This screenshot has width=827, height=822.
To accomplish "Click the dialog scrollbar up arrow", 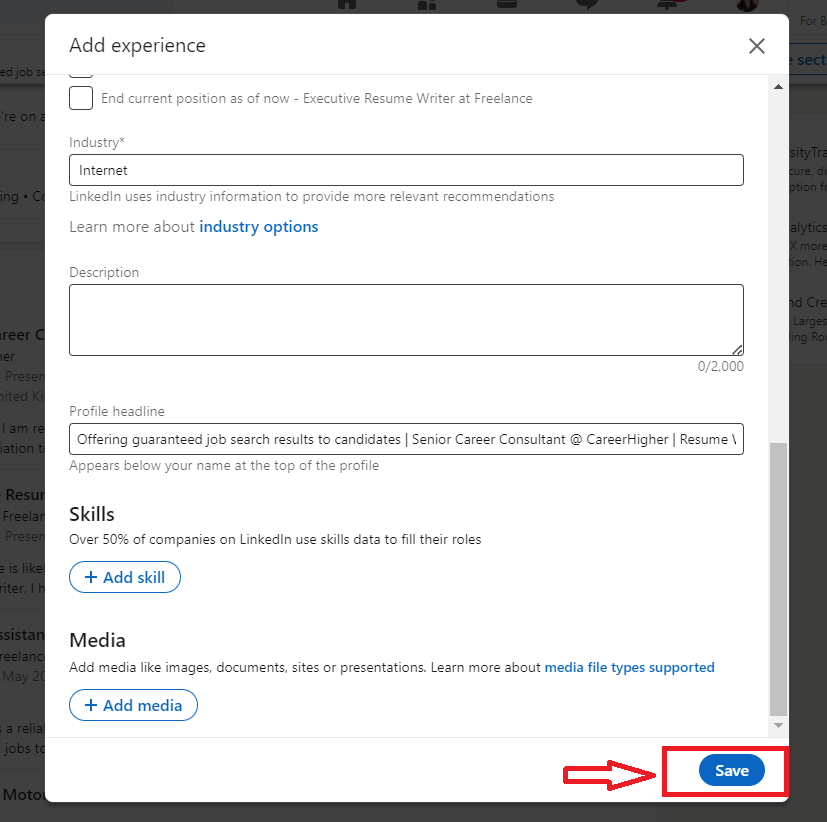I will point(778,86).
